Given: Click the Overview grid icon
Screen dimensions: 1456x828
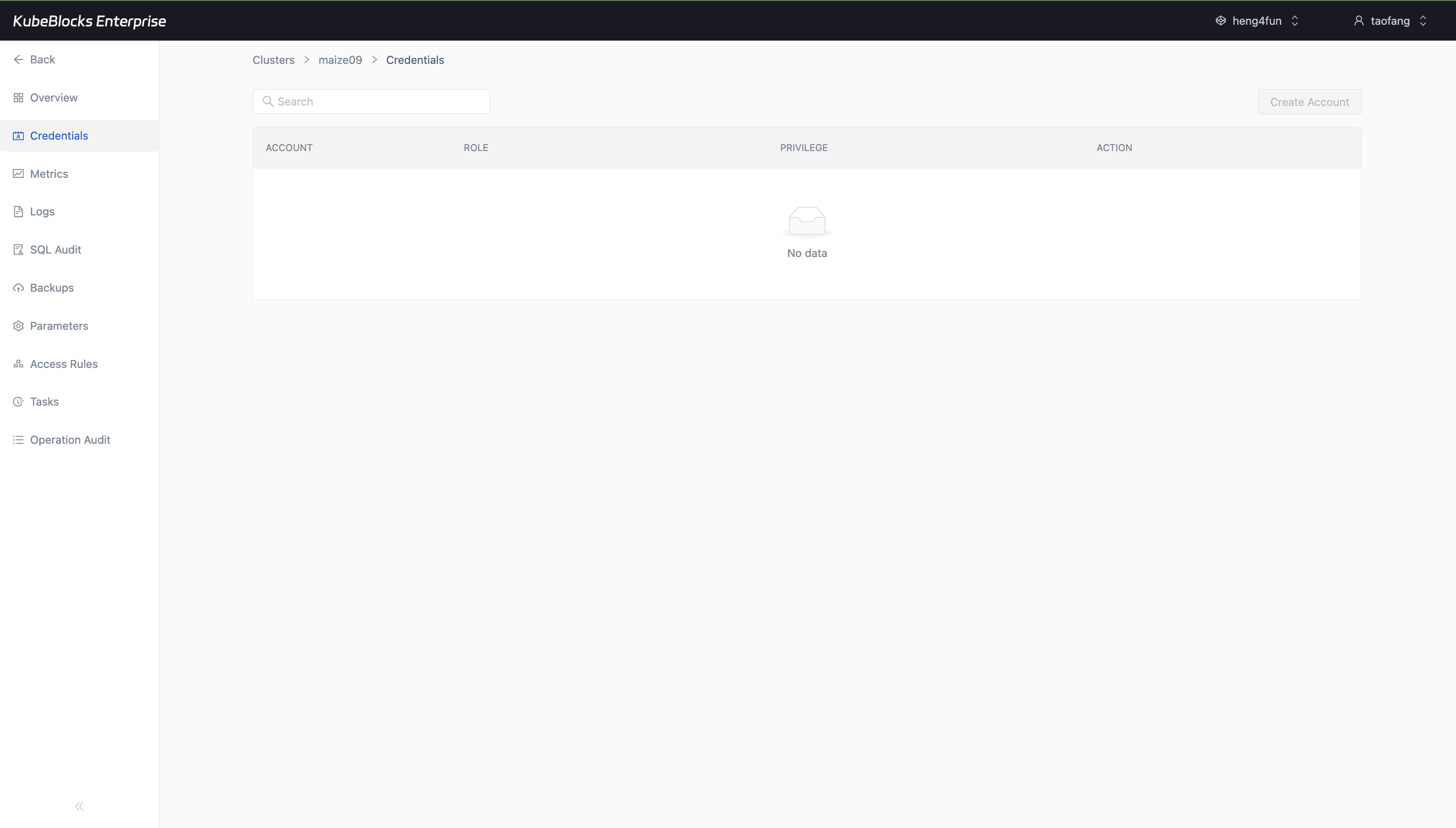Looking at the screenshot, I should [x=18, y=98].
